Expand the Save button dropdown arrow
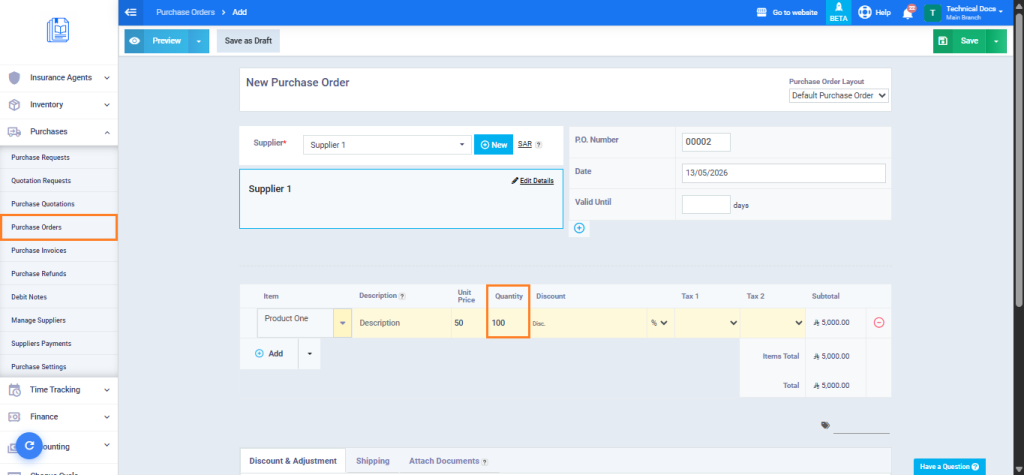 coord(996,41)
